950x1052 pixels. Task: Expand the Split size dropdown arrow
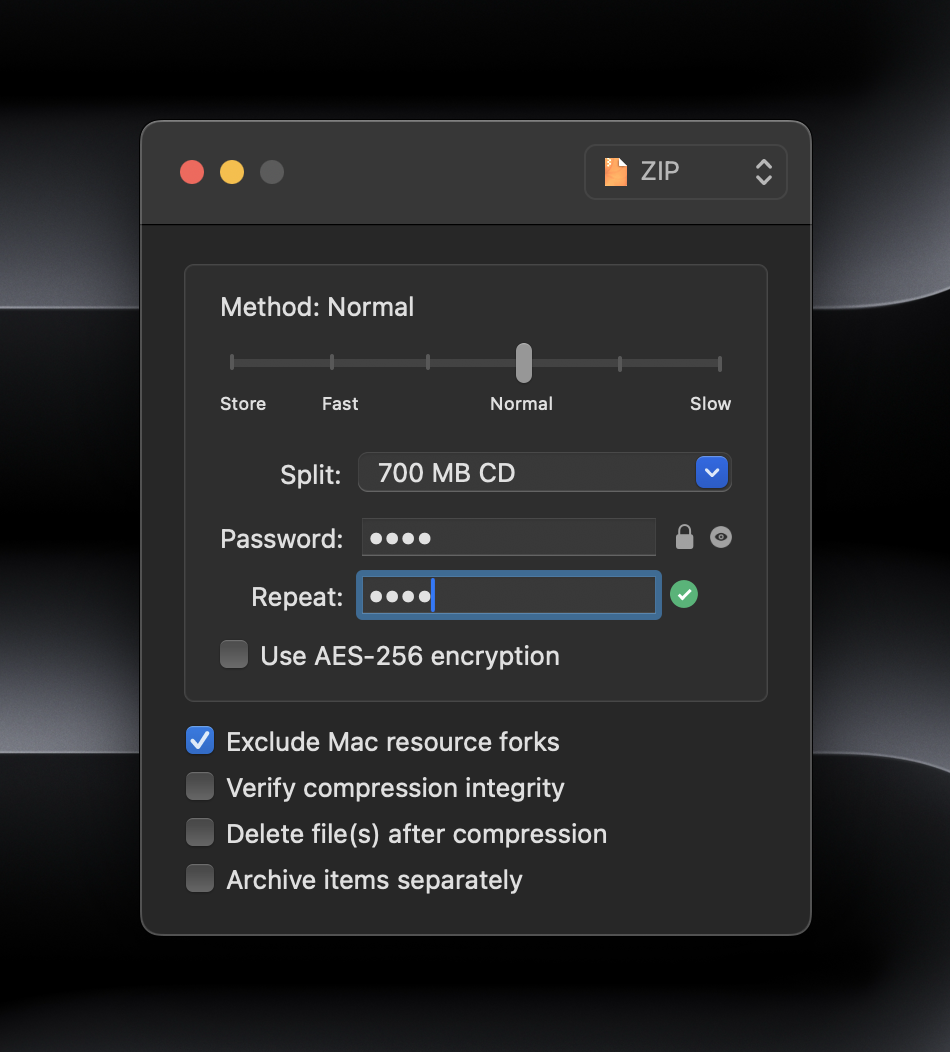point(711,472)
